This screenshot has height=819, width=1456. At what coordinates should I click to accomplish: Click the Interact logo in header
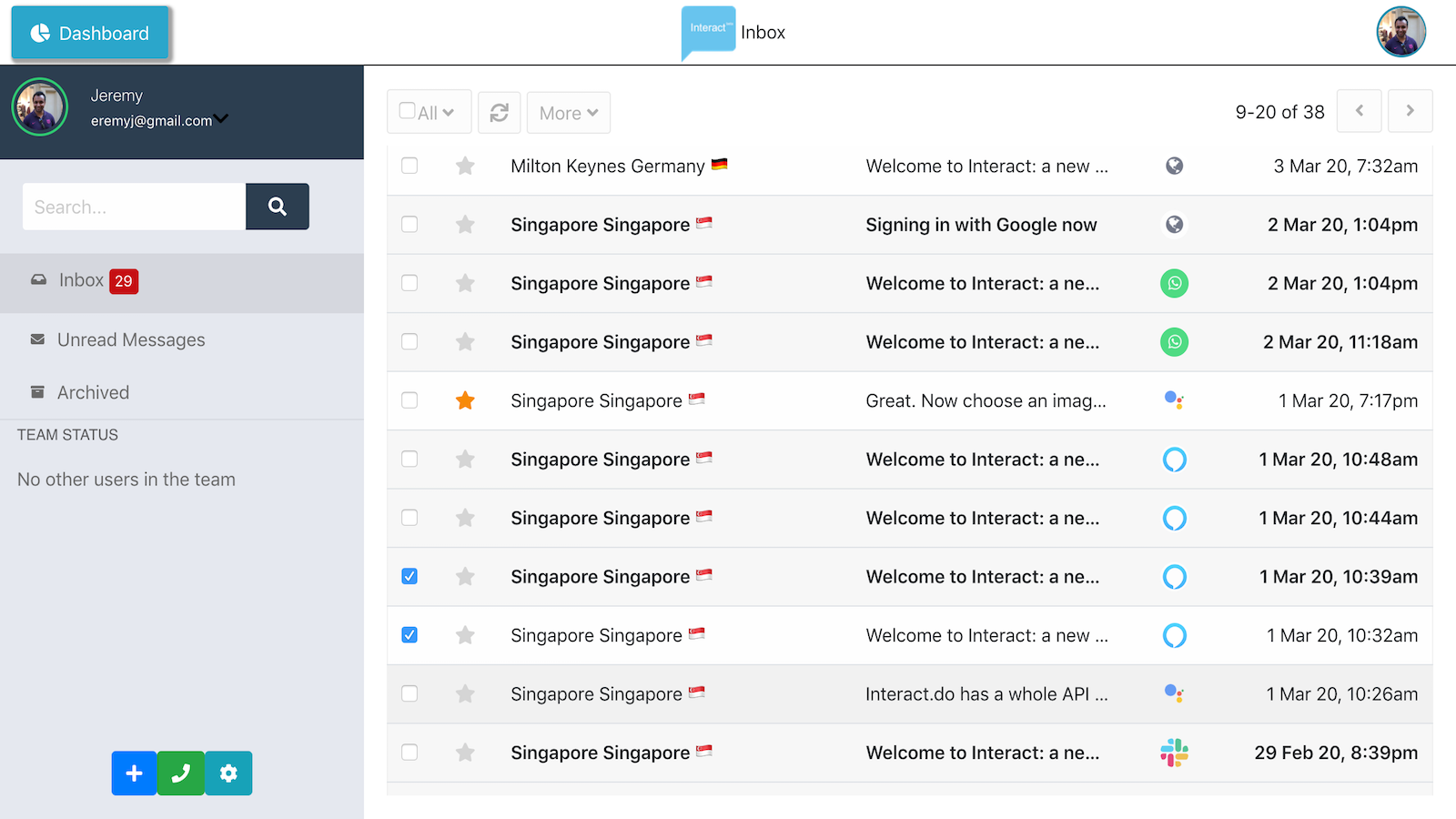click(x=708, y=33)
